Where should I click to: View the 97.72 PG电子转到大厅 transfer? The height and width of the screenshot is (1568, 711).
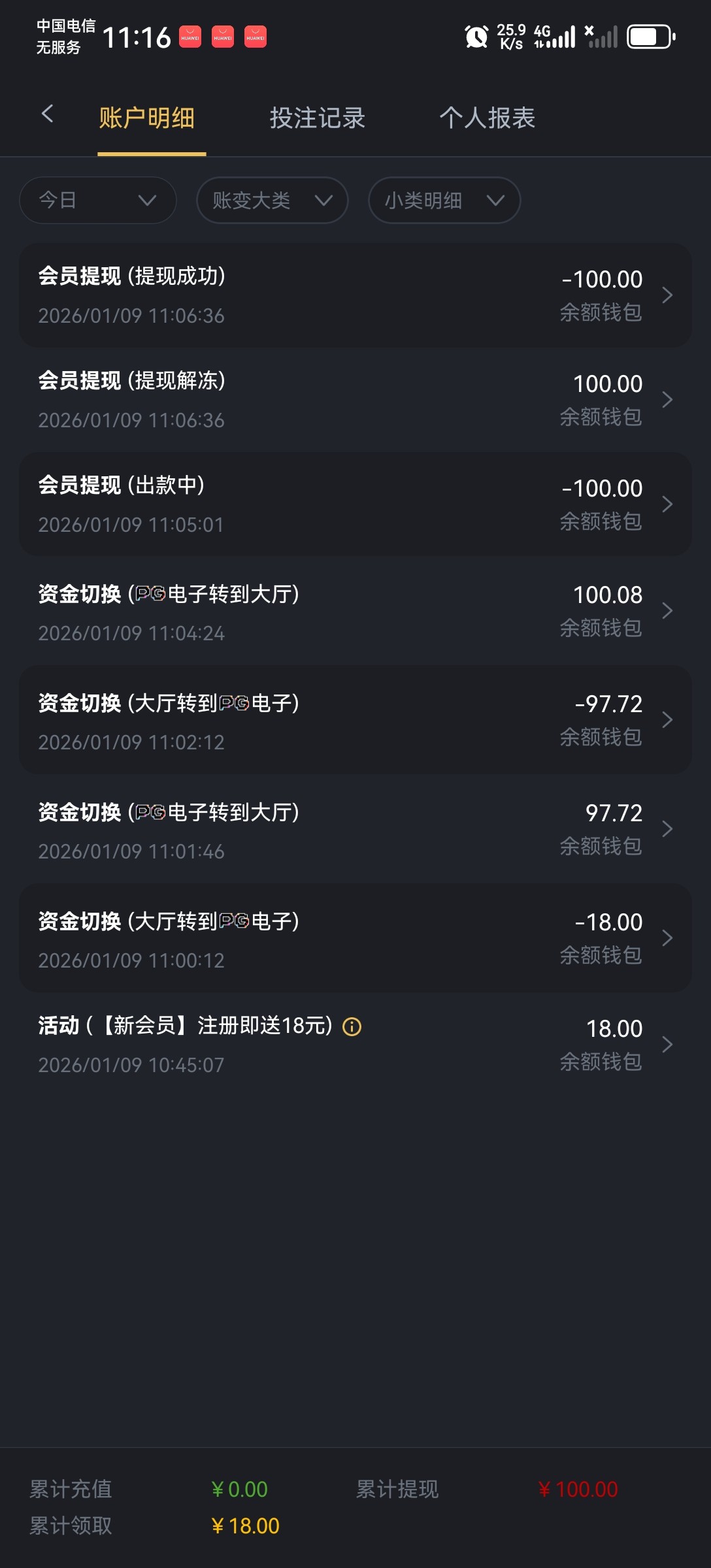click(355, 830)
